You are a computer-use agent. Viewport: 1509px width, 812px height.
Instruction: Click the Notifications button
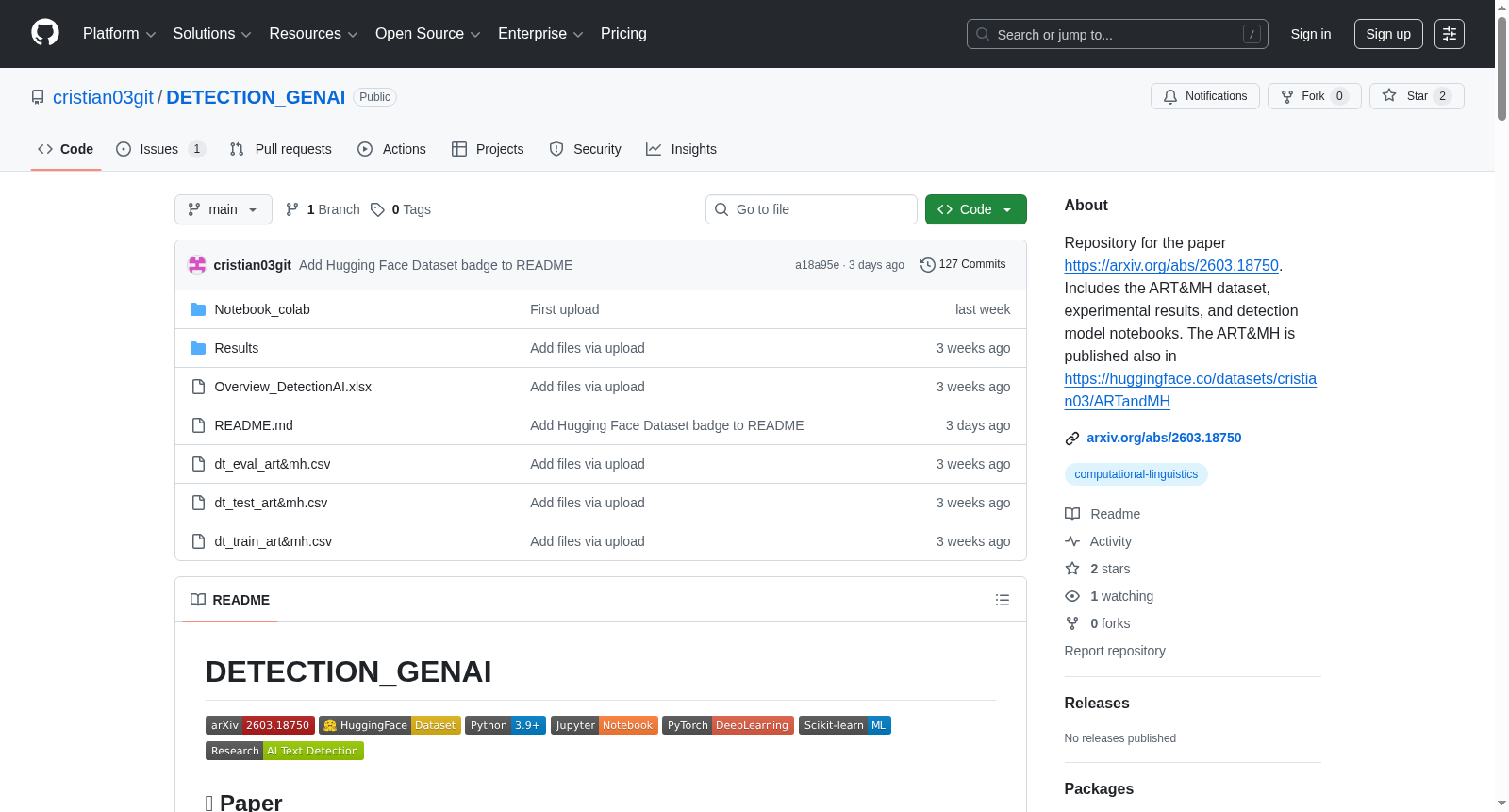[x=1205, y=96]
